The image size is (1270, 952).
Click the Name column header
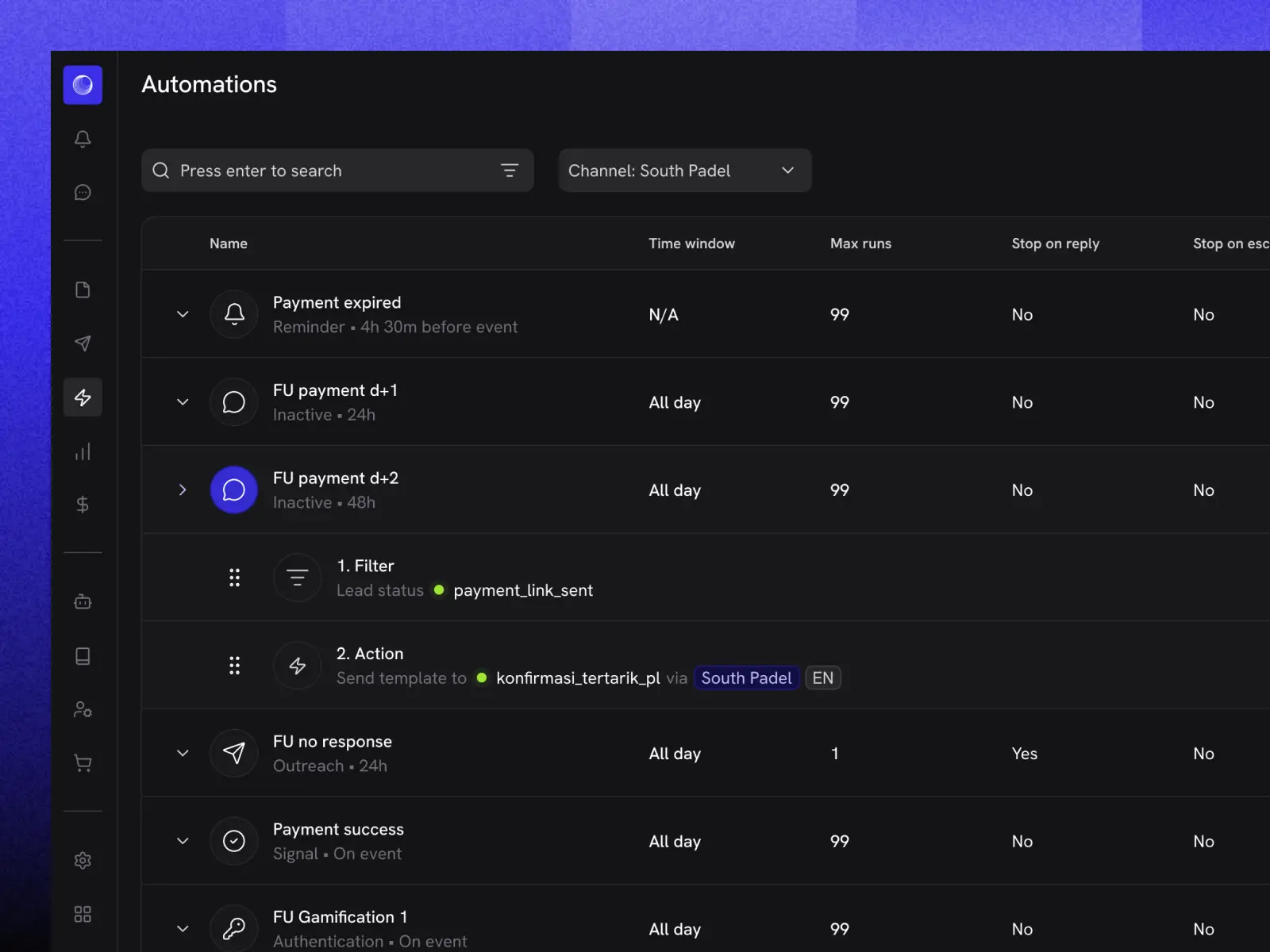coord(229,244)
